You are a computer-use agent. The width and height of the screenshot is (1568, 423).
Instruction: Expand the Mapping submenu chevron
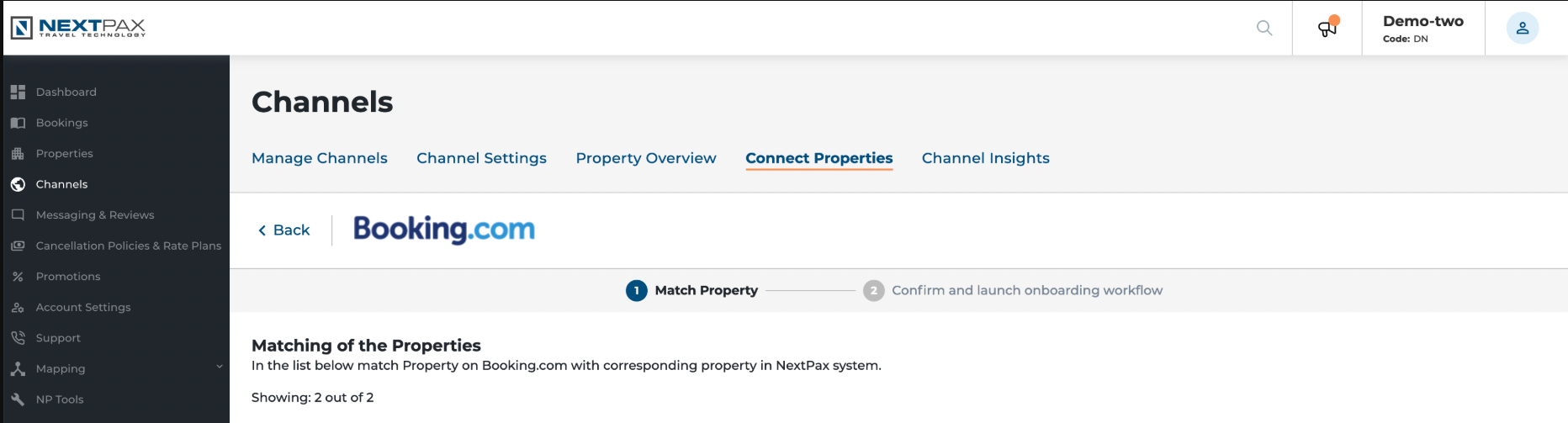point(220,367)
